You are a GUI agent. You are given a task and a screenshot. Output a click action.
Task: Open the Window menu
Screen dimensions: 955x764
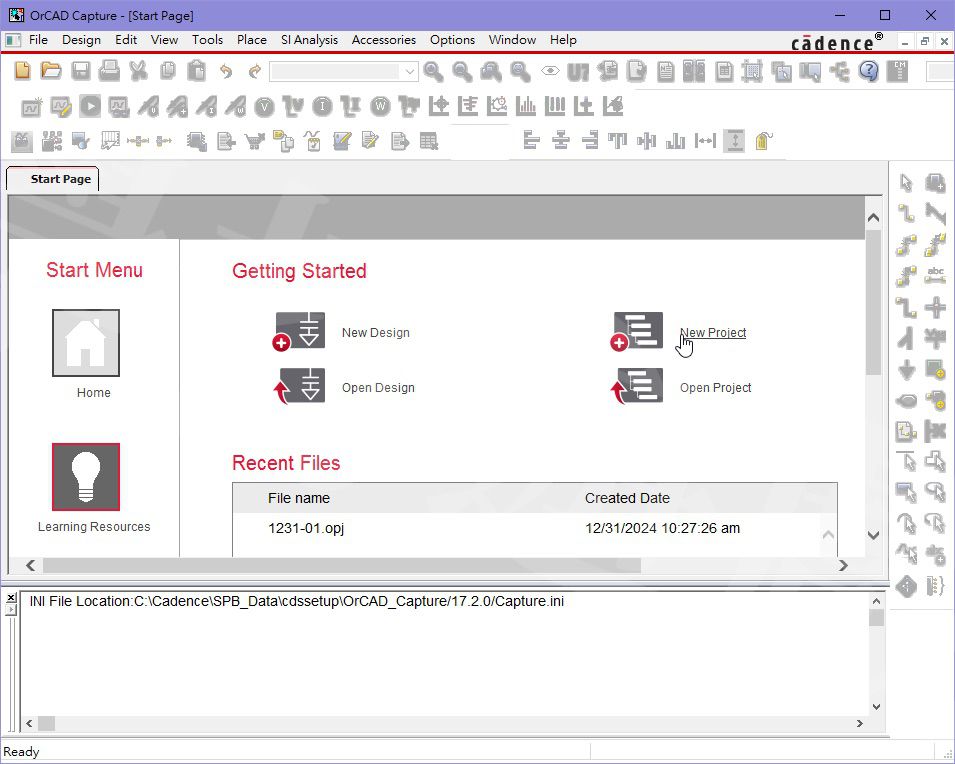point(512,40)
